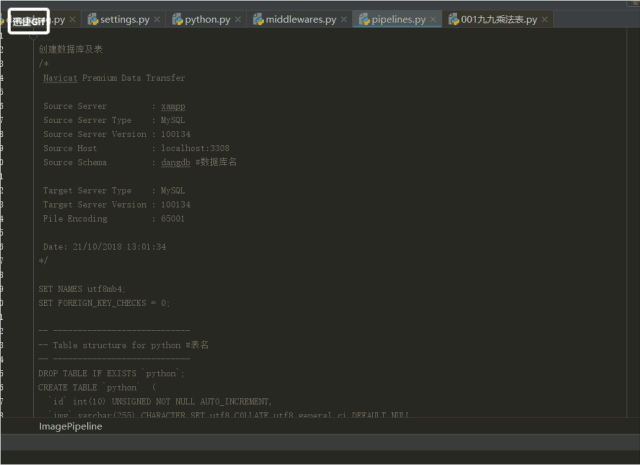Select the pipelines.py tab

398,19
